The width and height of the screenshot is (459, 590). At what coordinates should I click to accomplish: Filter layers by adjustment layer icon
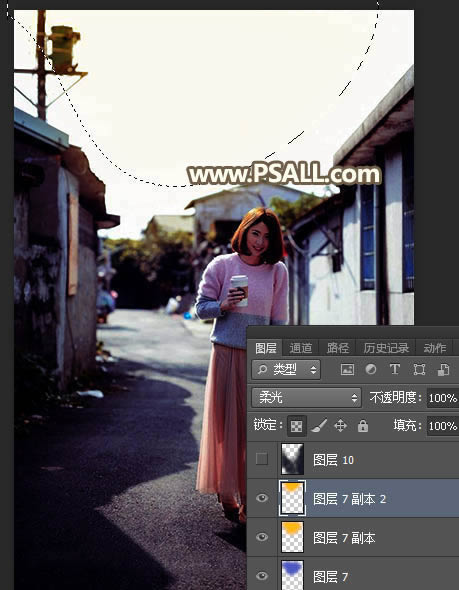[x=371, y=370]
